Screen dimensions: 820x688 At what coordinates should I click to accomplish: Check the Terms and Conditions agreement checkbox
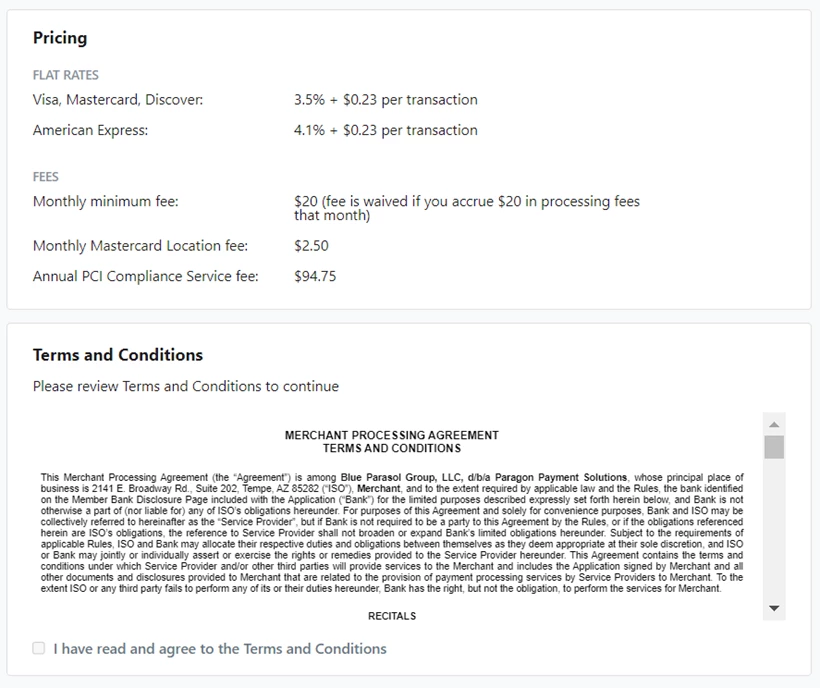click(x=38, y=648)
